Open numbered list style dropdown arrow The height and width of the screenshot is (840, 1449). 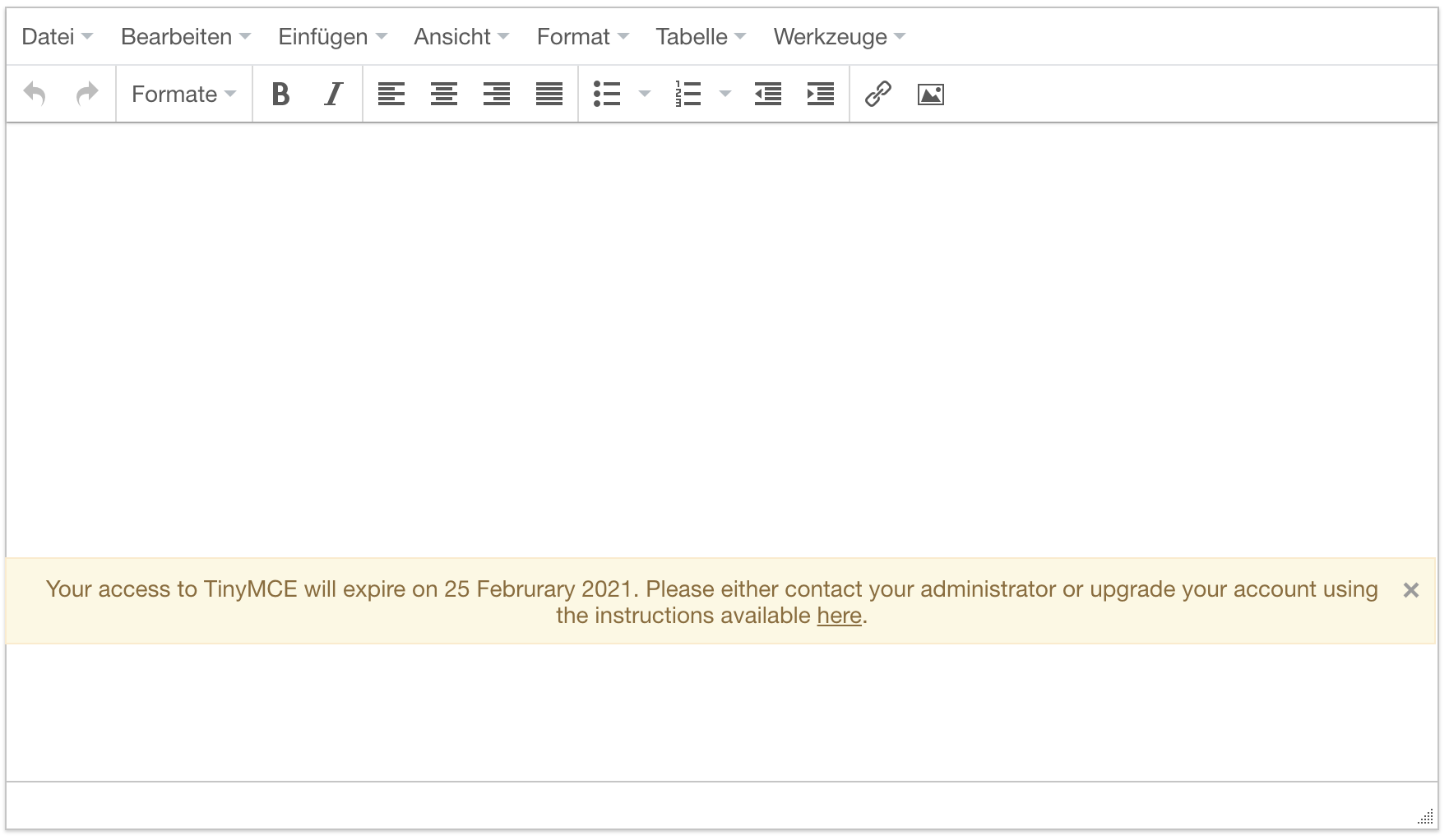coord(725,94)
